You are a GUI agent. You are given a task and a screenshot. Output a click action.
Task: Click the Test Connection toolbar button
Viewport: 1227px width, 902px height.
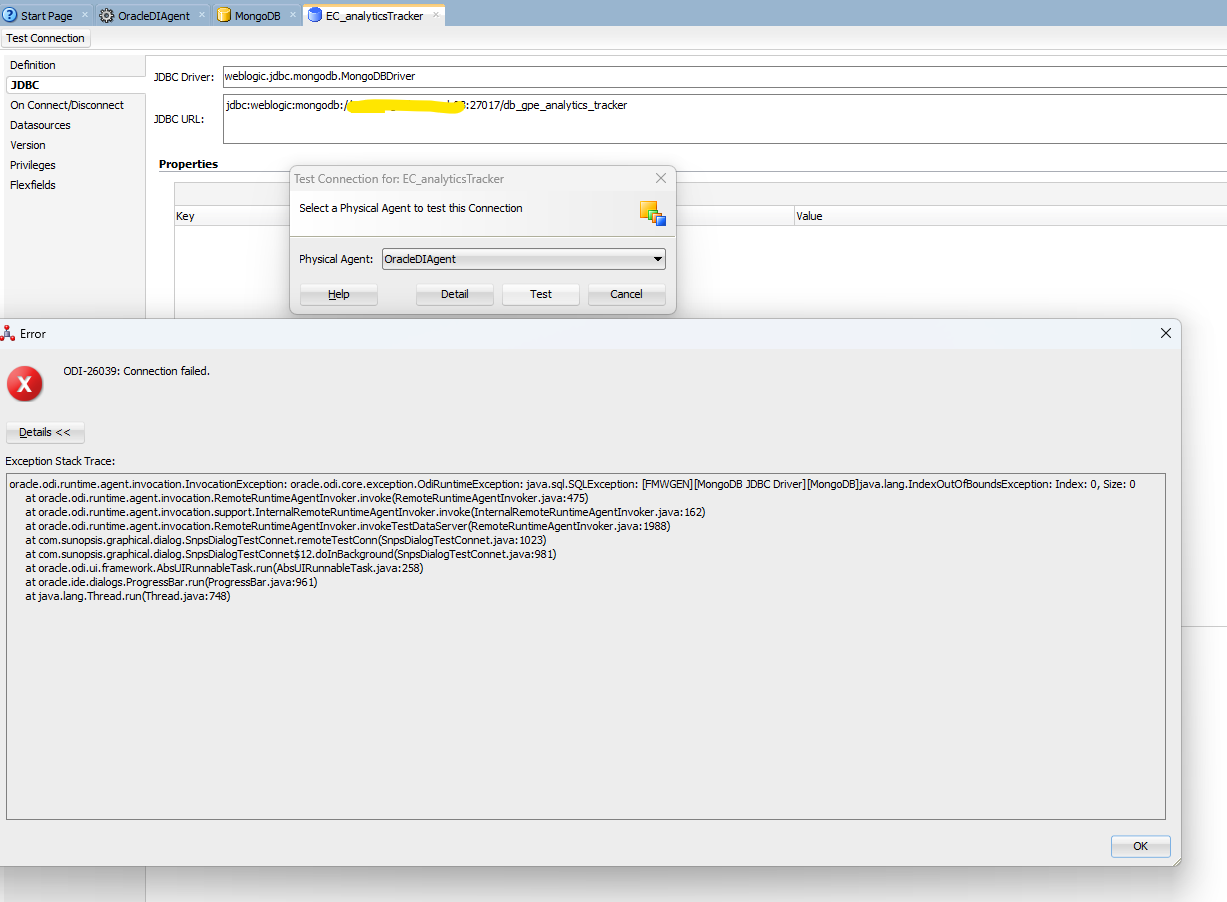pyautogui.click(x=45, y=38)
